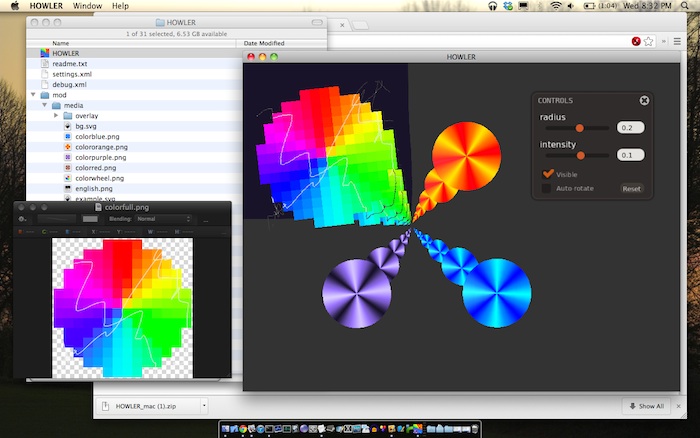Click the Finder icon in the Dock
The image size is (700, 438).
[x=225, y=429]
